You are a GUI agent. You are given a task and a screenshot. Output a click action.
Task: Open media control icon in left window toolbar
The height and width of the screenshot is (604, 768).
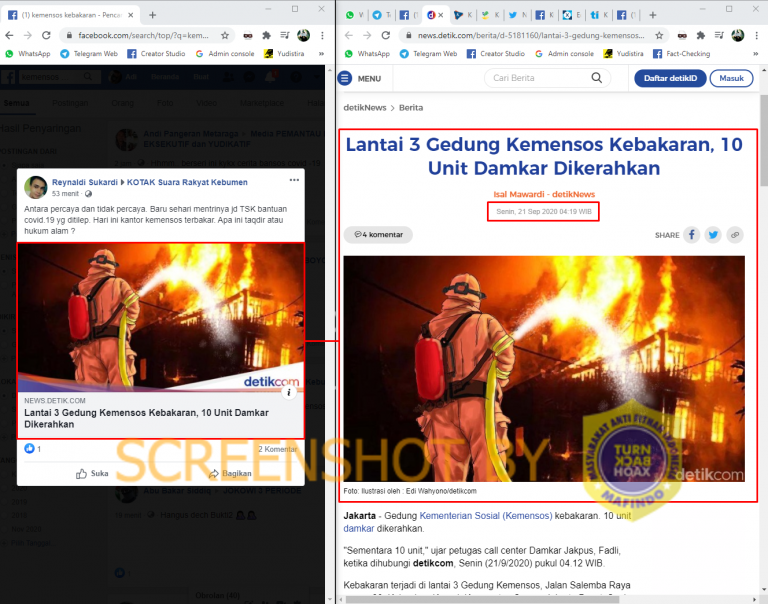pos(285,35)
